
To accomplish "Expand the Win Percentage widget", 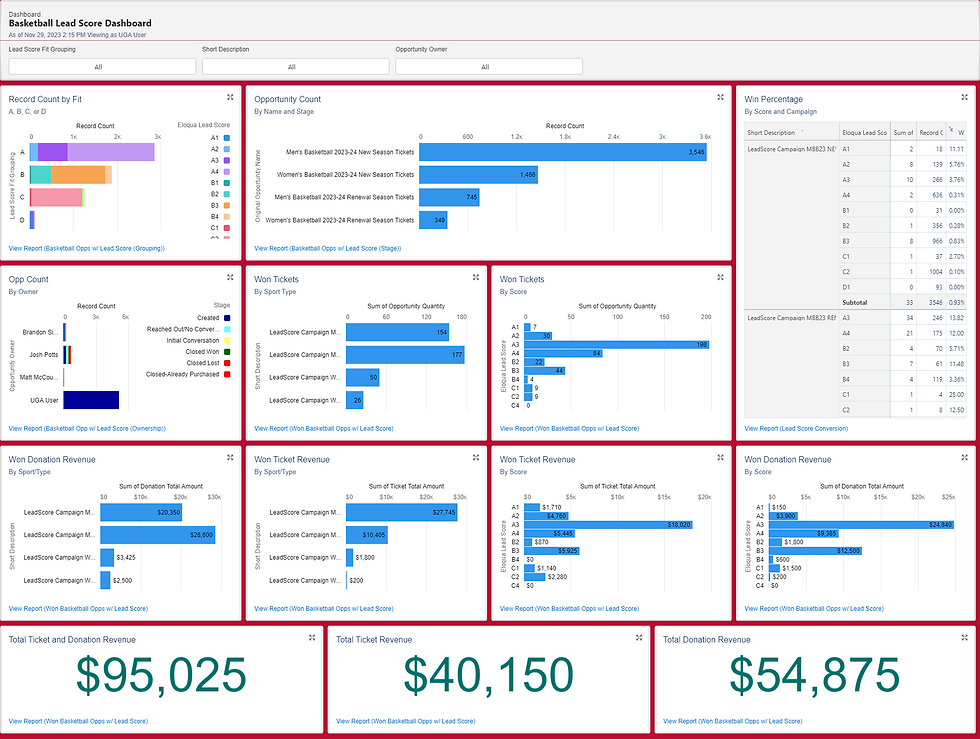I will pyautogui.click(x=964, y=97).
